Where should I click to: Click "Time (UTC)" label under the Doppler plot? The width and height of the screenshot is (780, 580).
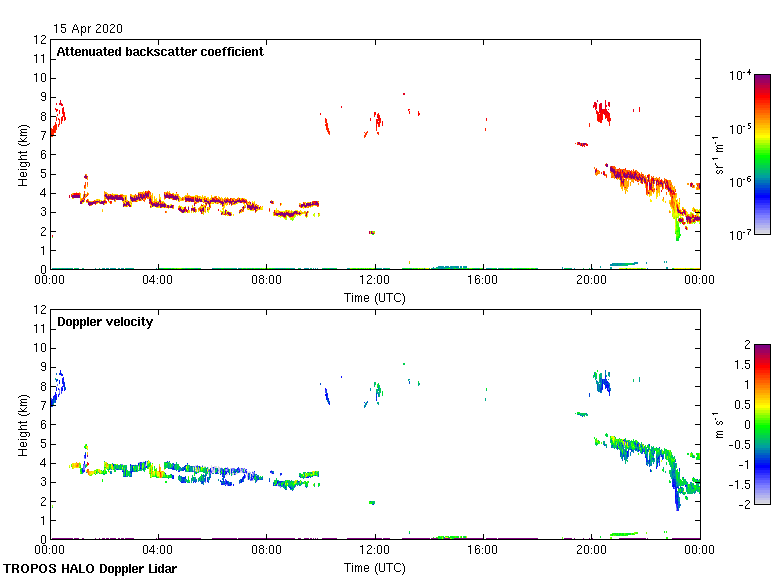pos(375,568)
